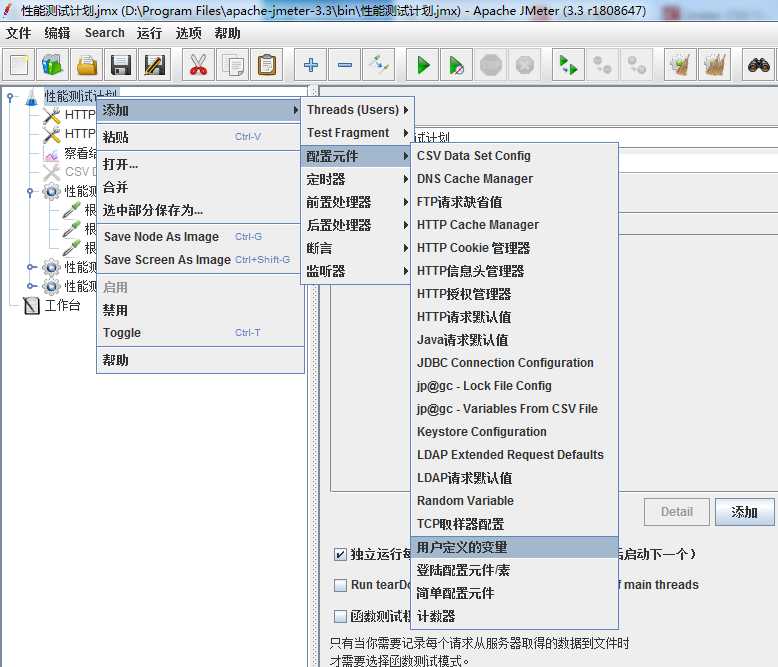Click the Stop test icon
The image size is (778, 667).
(x=491, y=65)
